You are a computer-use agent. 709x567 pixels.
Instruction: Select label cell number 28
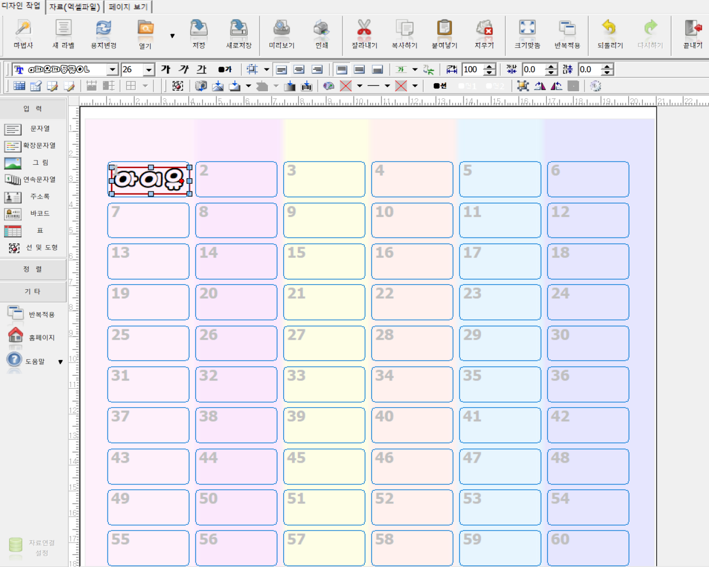(x=412, y=343)
